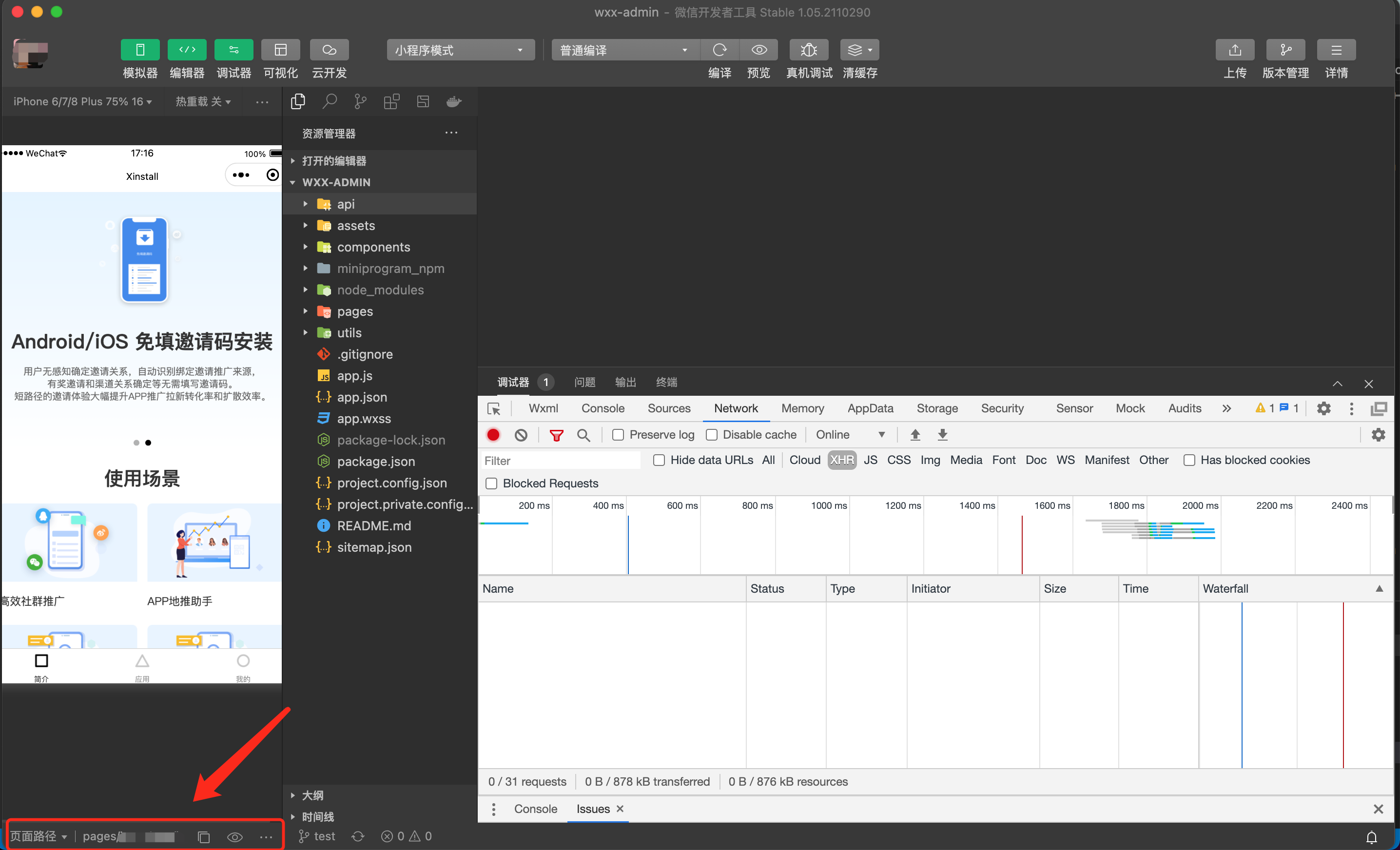This screenshot has width=1400, height=850.
Task: Open 小程序模式 mode dropdown
Action: click(460, 50)
